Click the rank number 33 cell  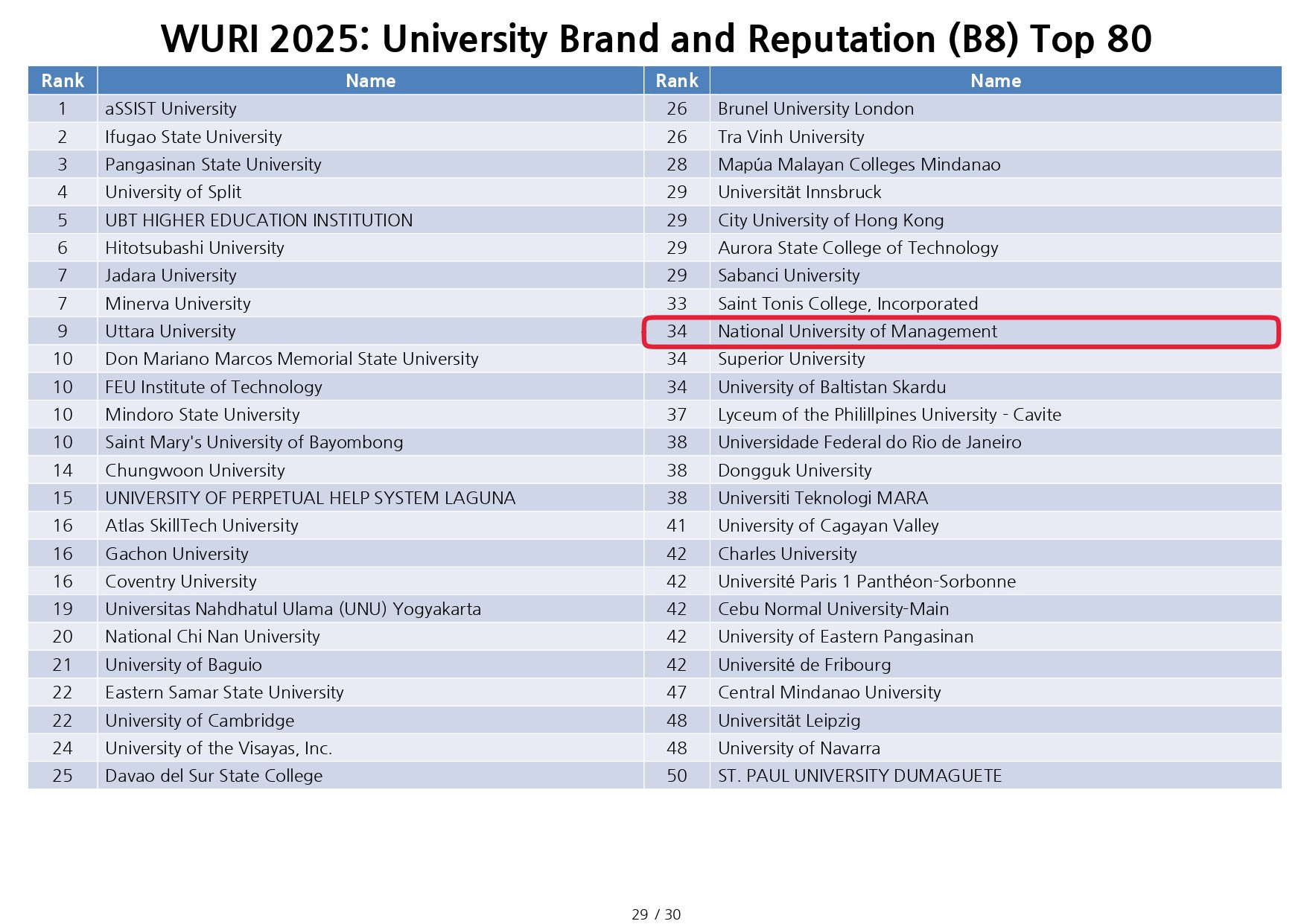(677, 304)
